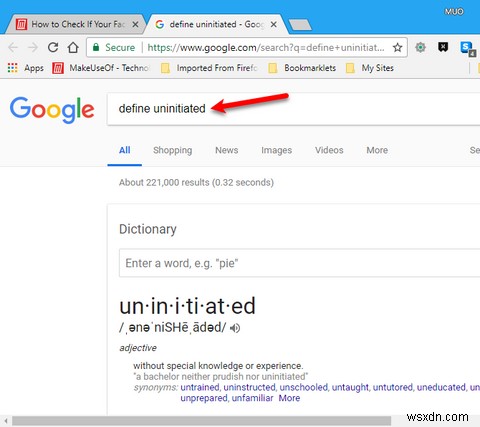Click the black badge extension icon
This screenshot has height=427, width=480.
point(443,47)
